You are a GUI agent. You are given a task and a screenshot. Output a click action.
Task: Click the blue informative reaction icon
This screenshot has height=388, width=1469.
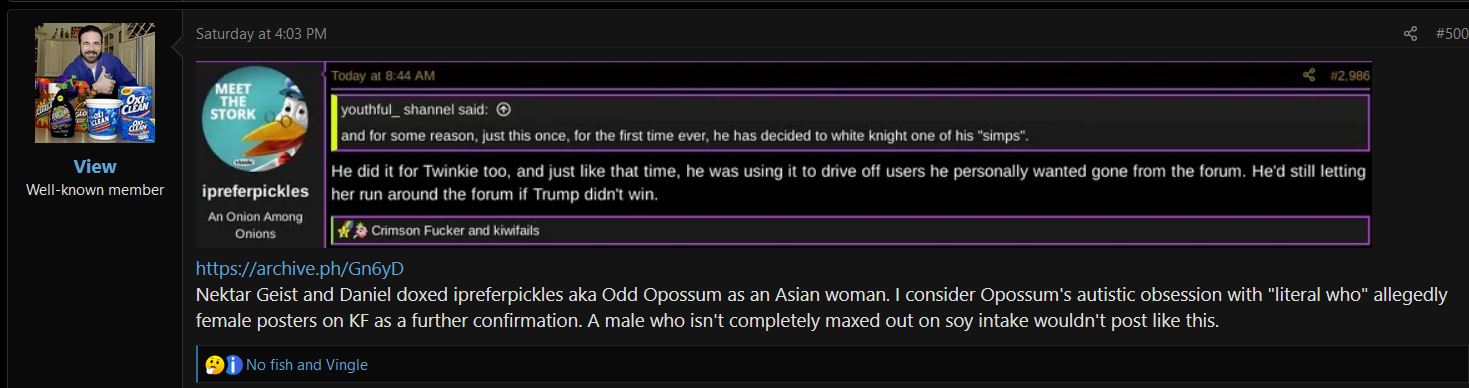click(234, 365)
